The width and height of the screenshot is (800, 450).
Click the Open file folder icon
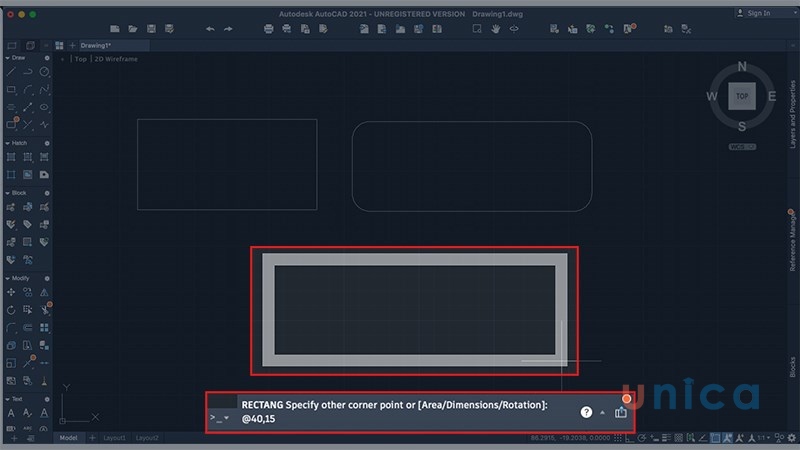(133, 29)
